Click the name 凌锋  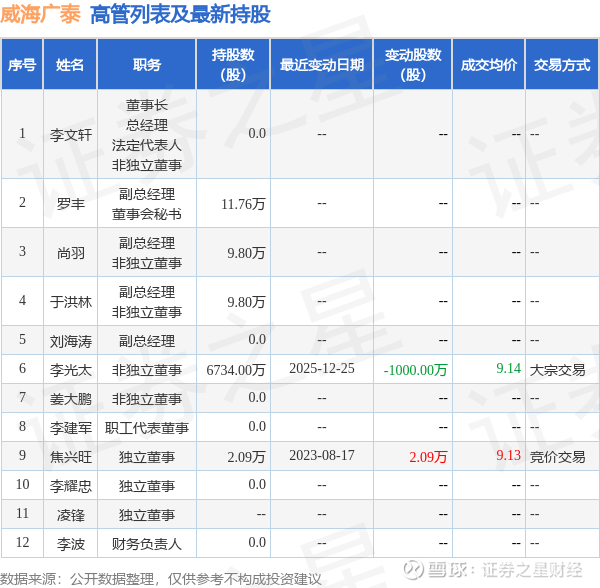pos(71,515)
